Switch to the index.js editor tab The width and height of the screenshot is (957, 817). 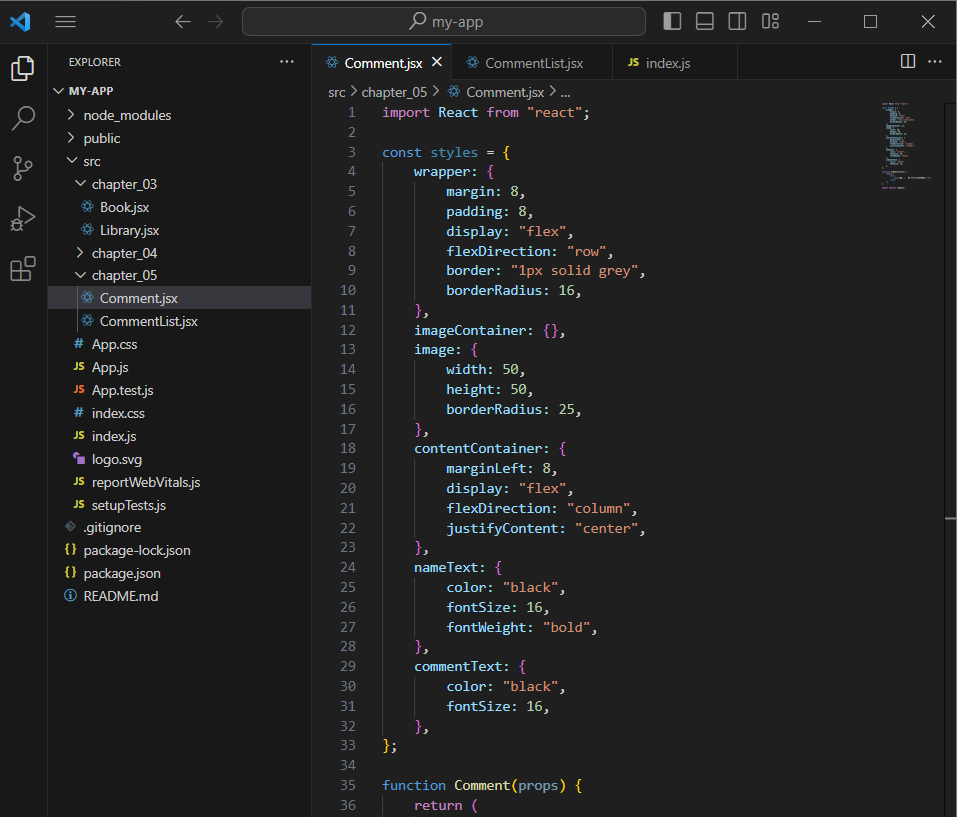pyautogui.click(x=667, y=63)
